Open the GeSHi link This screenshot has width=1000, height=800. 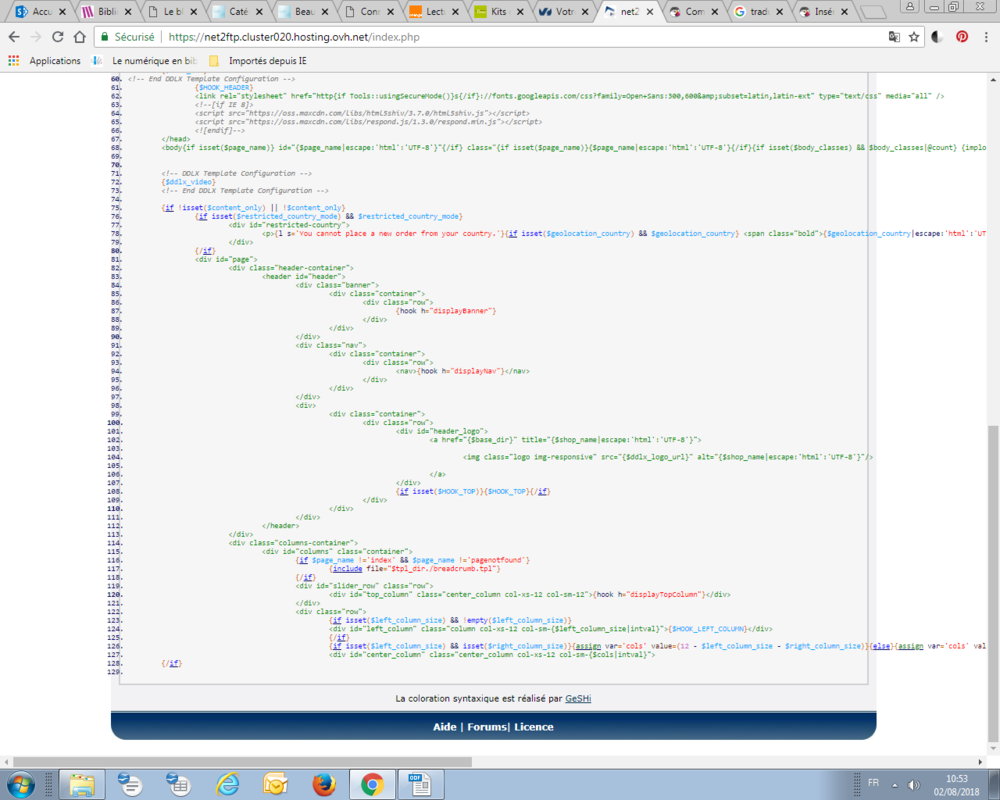(578, 698)
